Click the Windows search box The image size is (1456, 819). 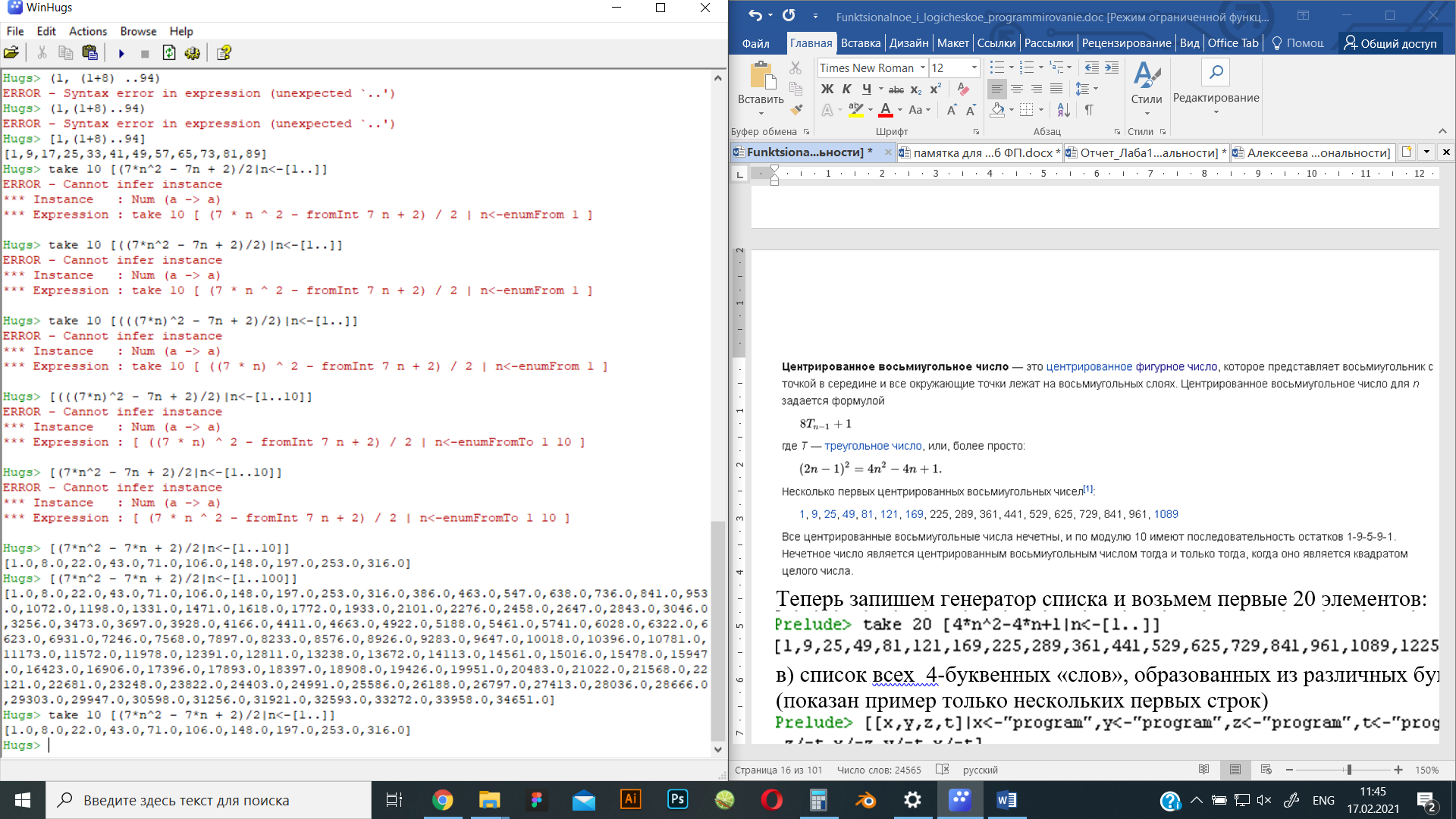click(x=209, y=800)
